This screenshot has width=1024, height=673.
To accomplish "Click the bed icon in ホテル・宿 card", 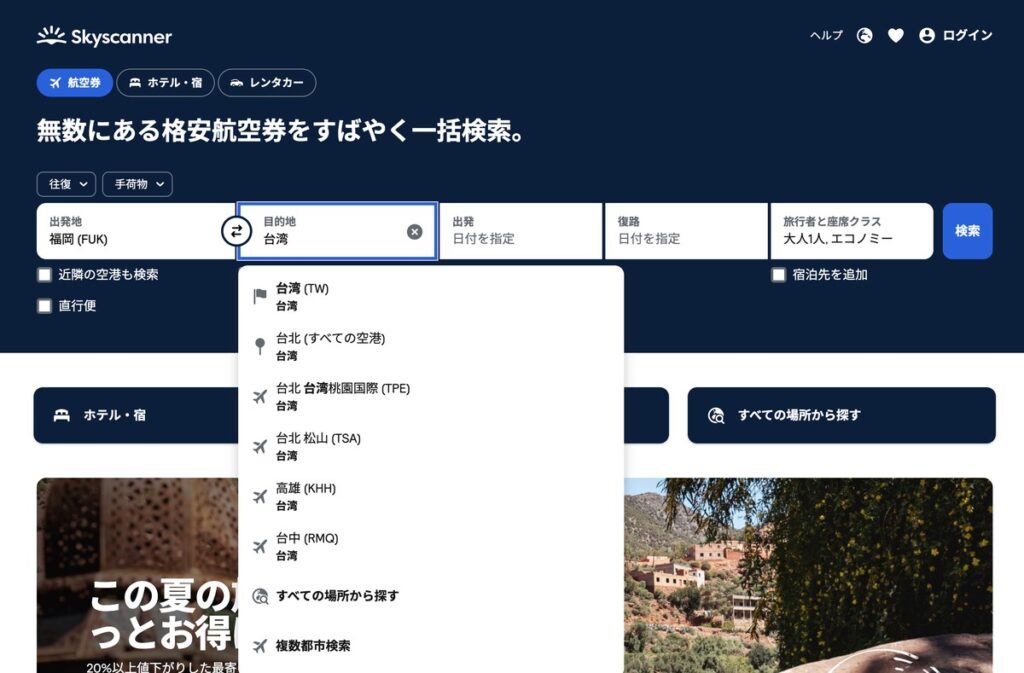I will [x=61, y=415].
